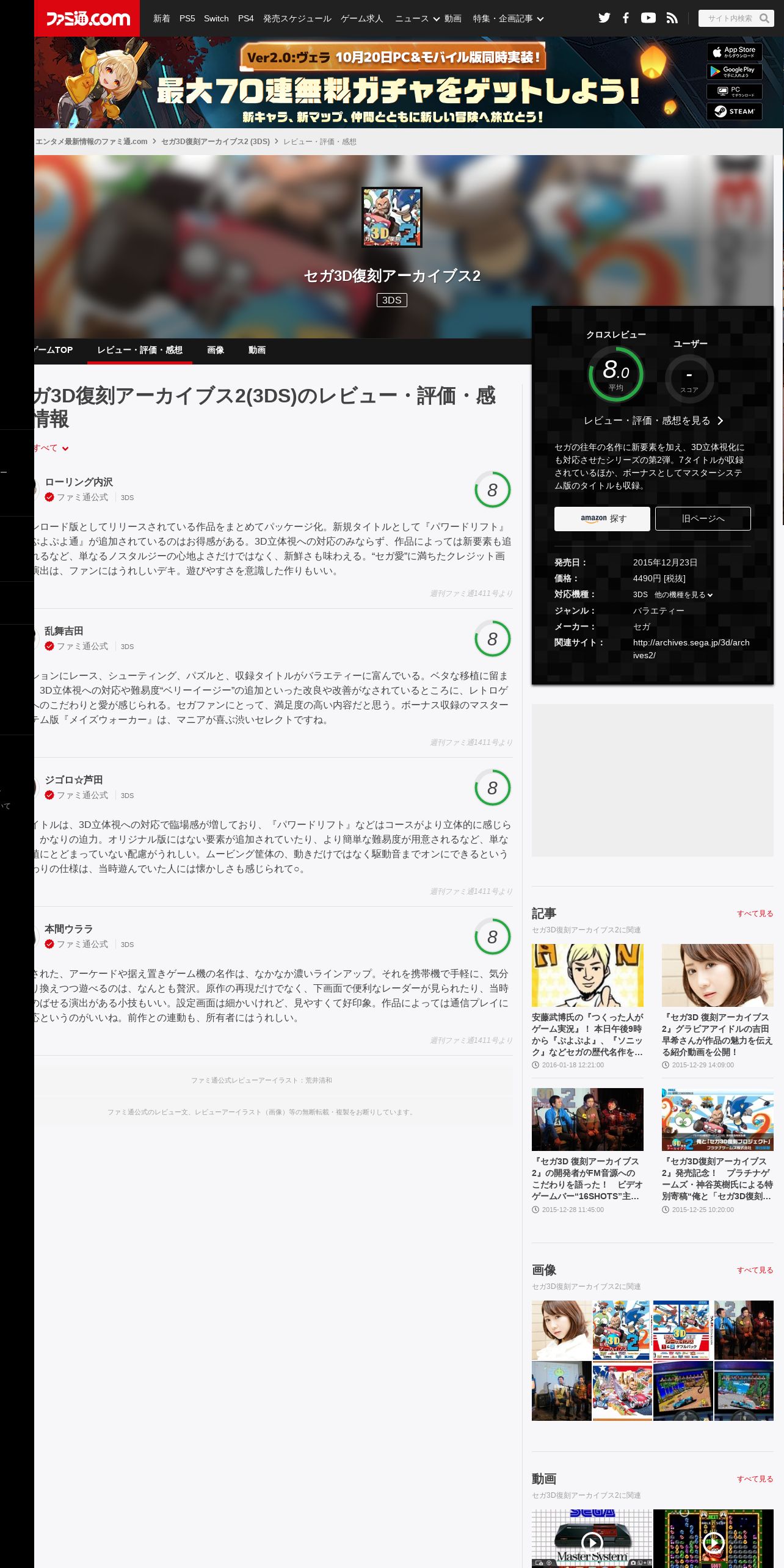Click the セガ3D復刻アーカイブス2 (3DS) breadcrumb

[216, 142]
